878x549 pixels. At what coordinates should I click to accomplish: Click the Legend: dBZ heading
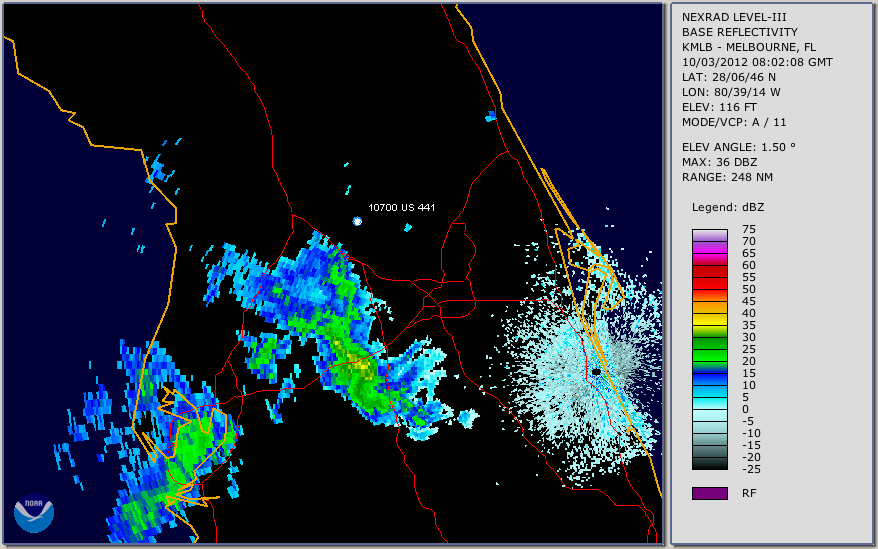pyautogui.click(x=728, y=207)
